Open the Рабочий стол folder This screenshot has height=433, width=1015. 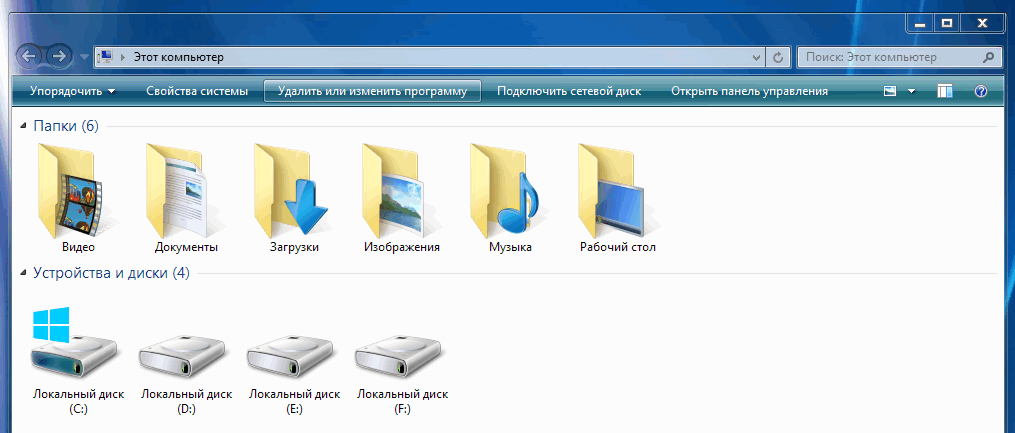coord(618,197)
